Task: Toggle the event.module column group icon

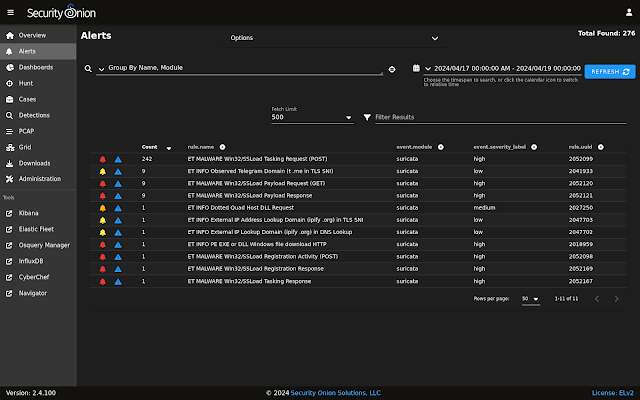Action: point(441,147)
